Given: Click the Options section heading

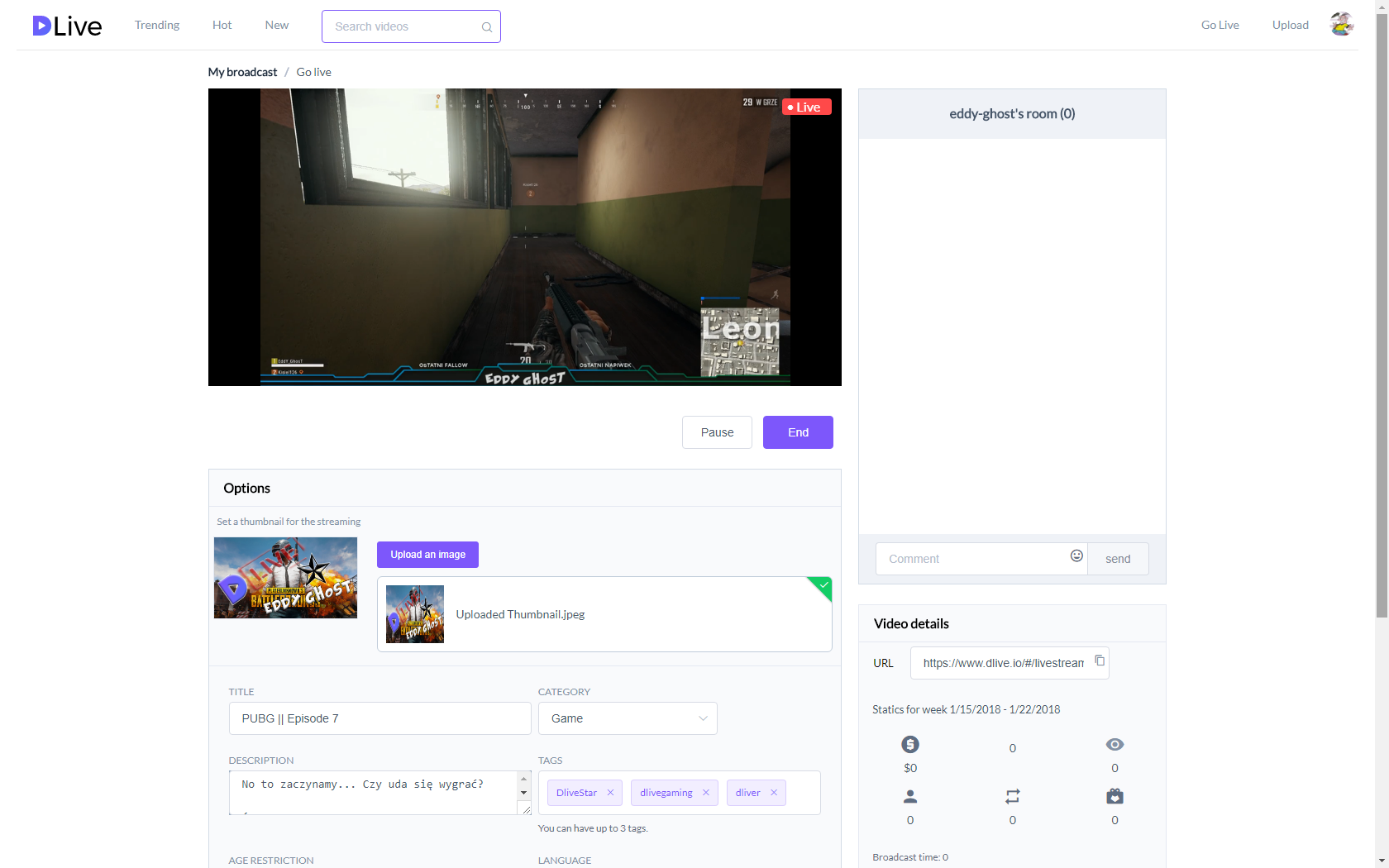Looking at the screenshot, I should point(246,489).
